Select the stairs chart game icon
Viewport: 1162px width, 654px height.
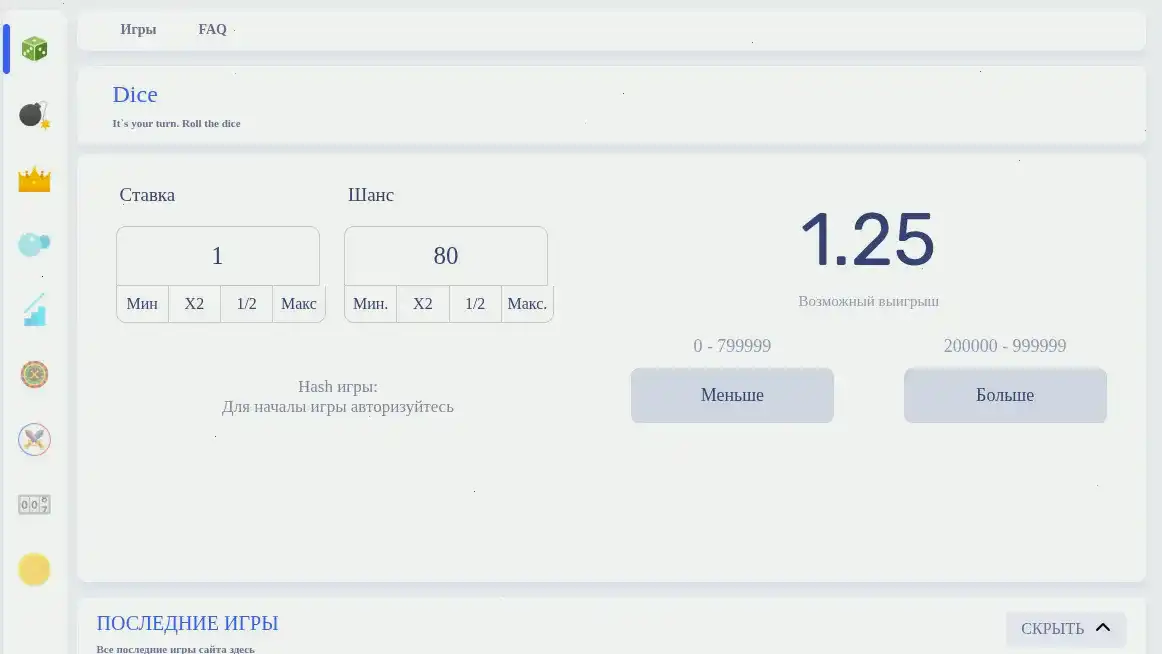pyautogui.click(x=34, y=309)
